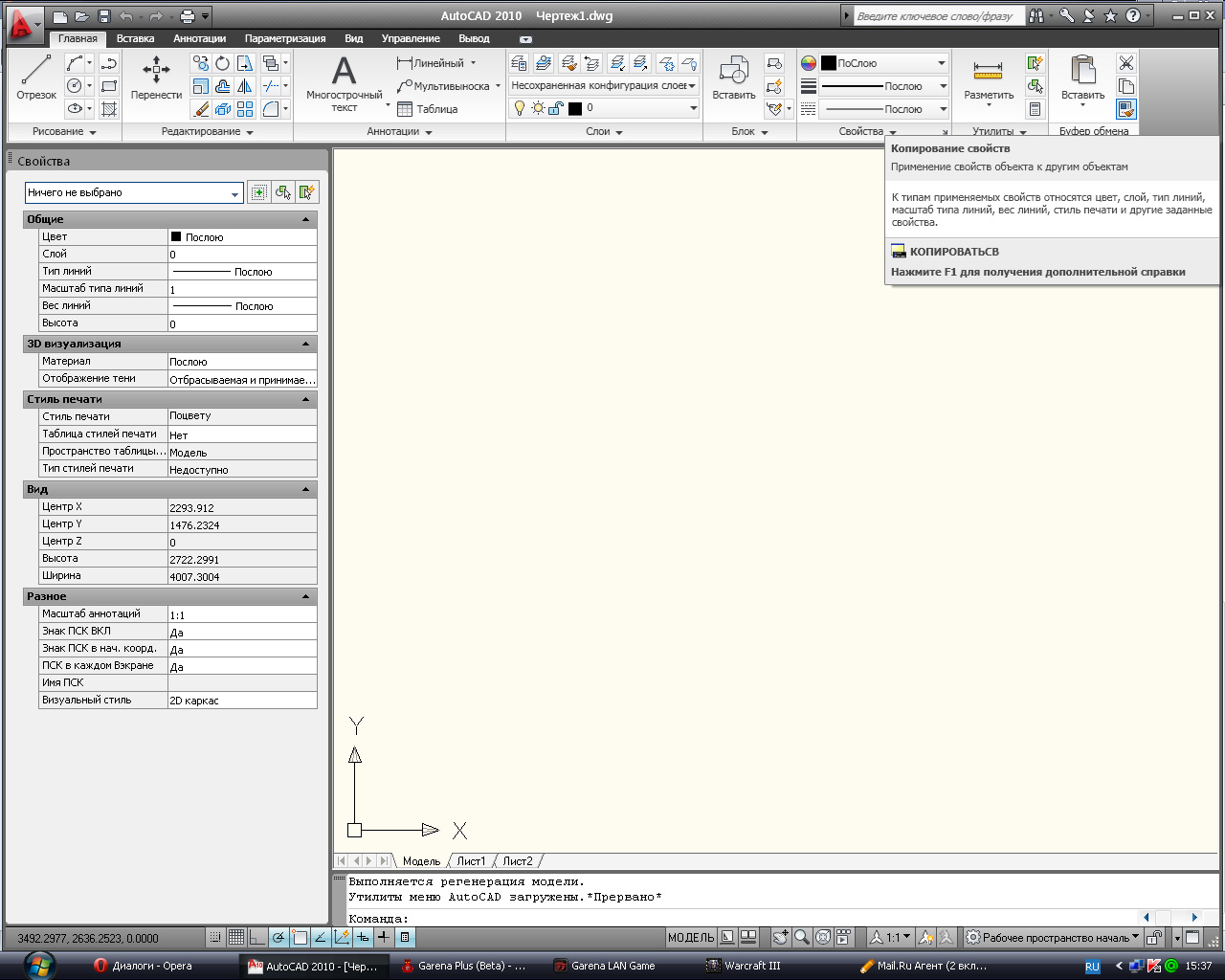Image resolution: width=1225 pixels, height=980 pixels.
Task: Click the cut scissors icon
Action: pyautogui.click(x=1126, y=63)
